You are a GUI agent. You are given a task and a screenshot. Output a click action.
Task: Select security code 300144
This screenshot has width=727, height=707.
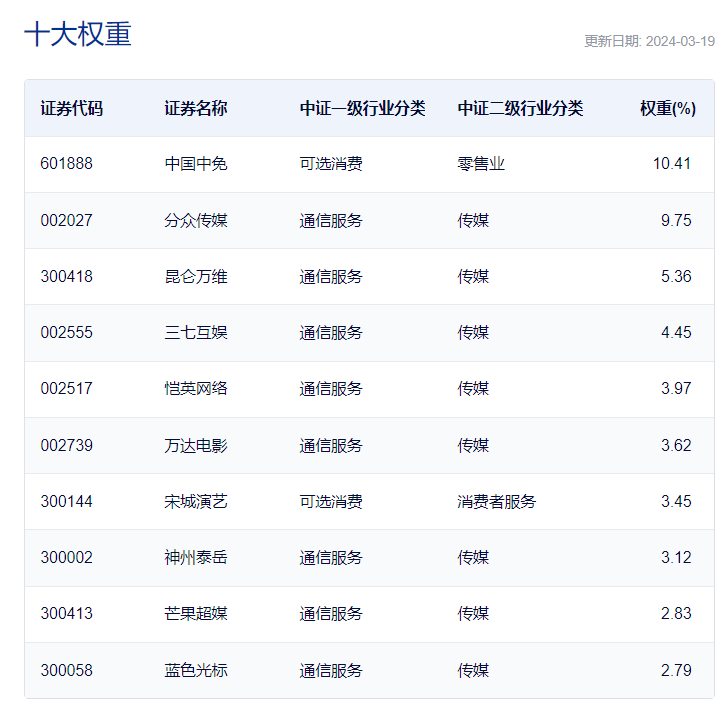pyautogui.click(x=66, y=502)
